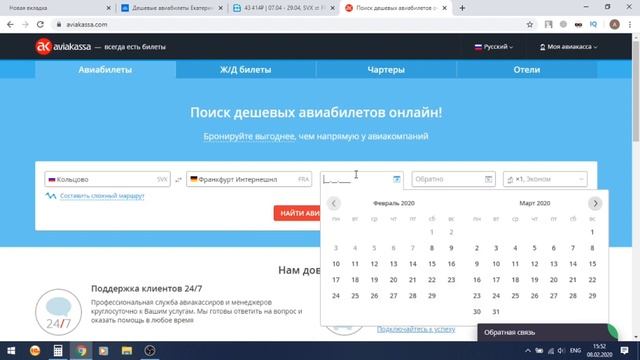Screen dimensions: 640x360
Task: Click the Обратно return date field
Action: coord(453,179)
